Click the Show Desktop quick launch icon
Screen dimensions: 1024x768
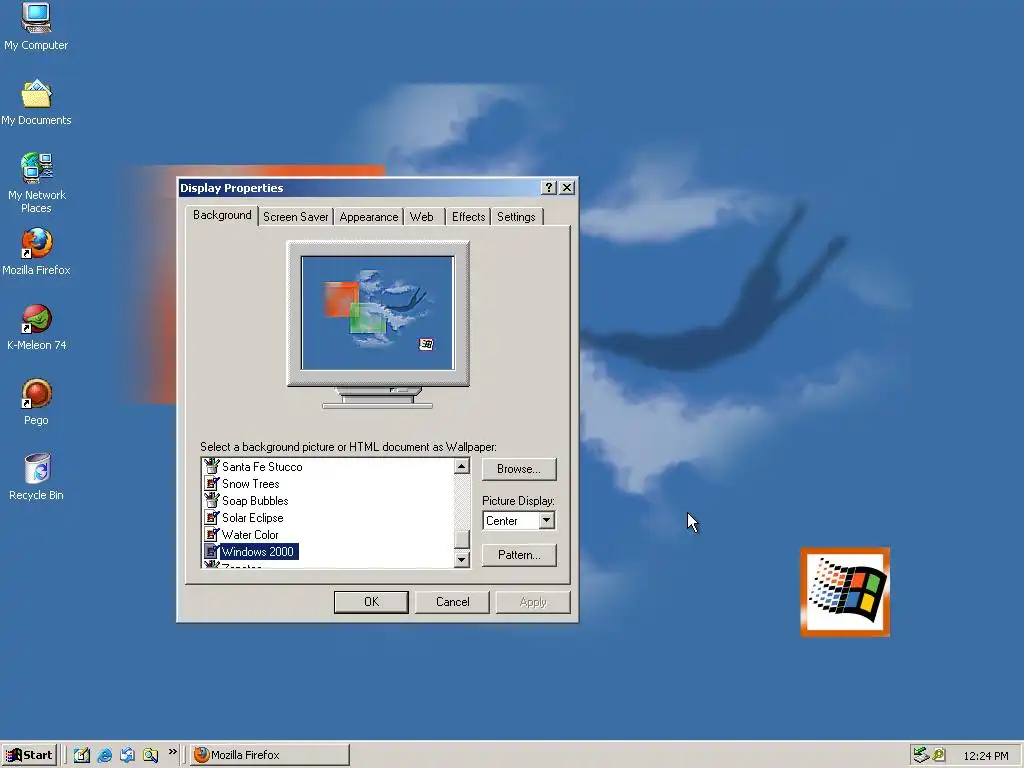coord(82,755)
